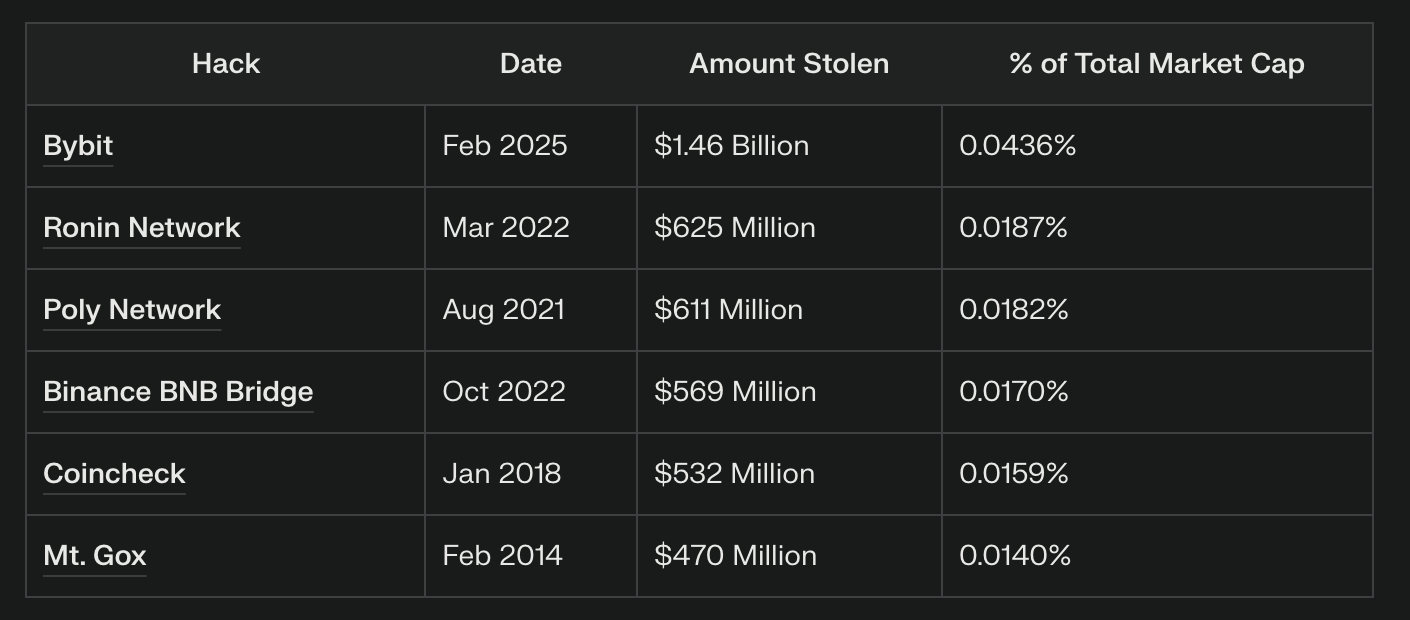Screen dimensions: 1410x620
Task: Select the $1.46 Billion amount cell
Action: [731, 146]
